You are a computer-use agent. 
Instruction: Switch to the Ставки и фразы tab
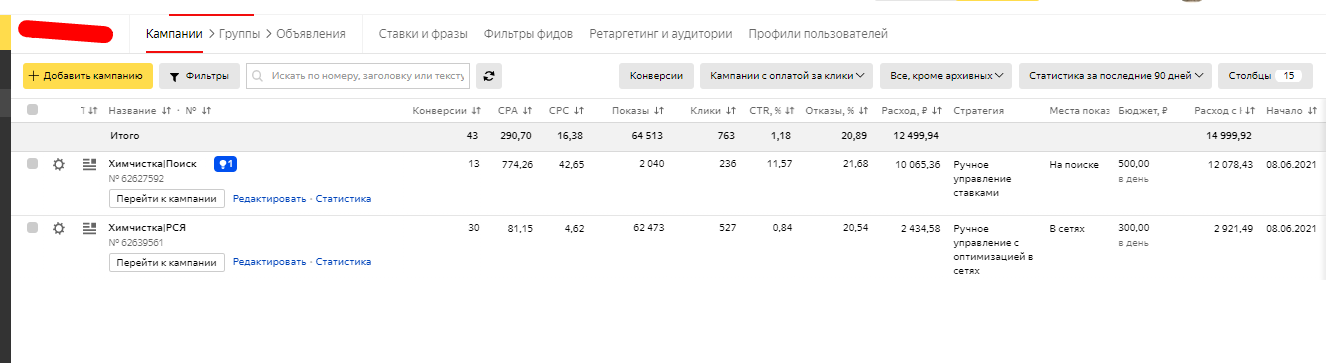(x=423, y=34)
